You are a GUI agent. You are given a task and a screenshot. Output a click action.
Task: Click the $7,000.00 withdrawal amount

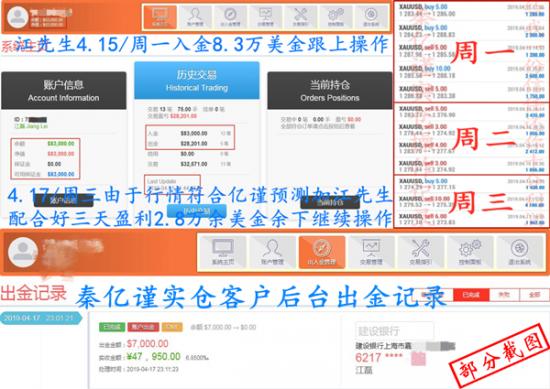tap(147, 344)
